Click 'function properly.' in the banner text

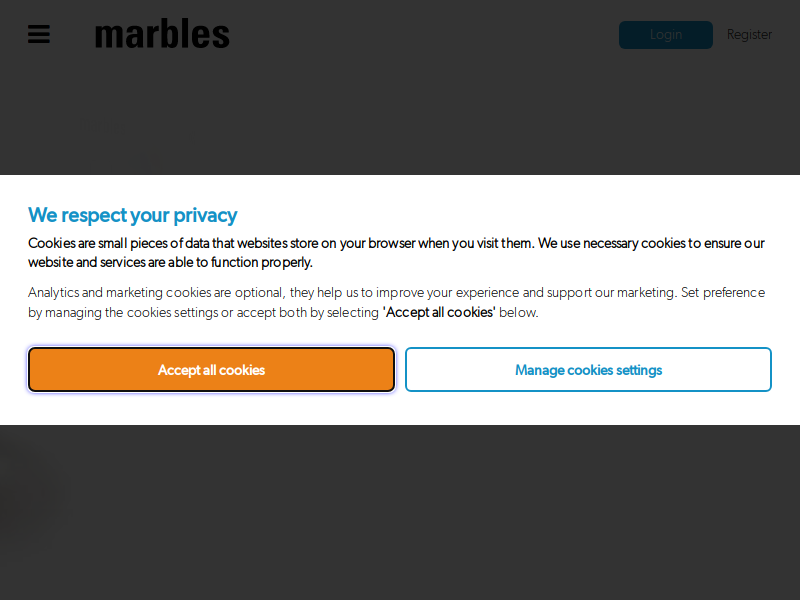[x=262, y=262]
